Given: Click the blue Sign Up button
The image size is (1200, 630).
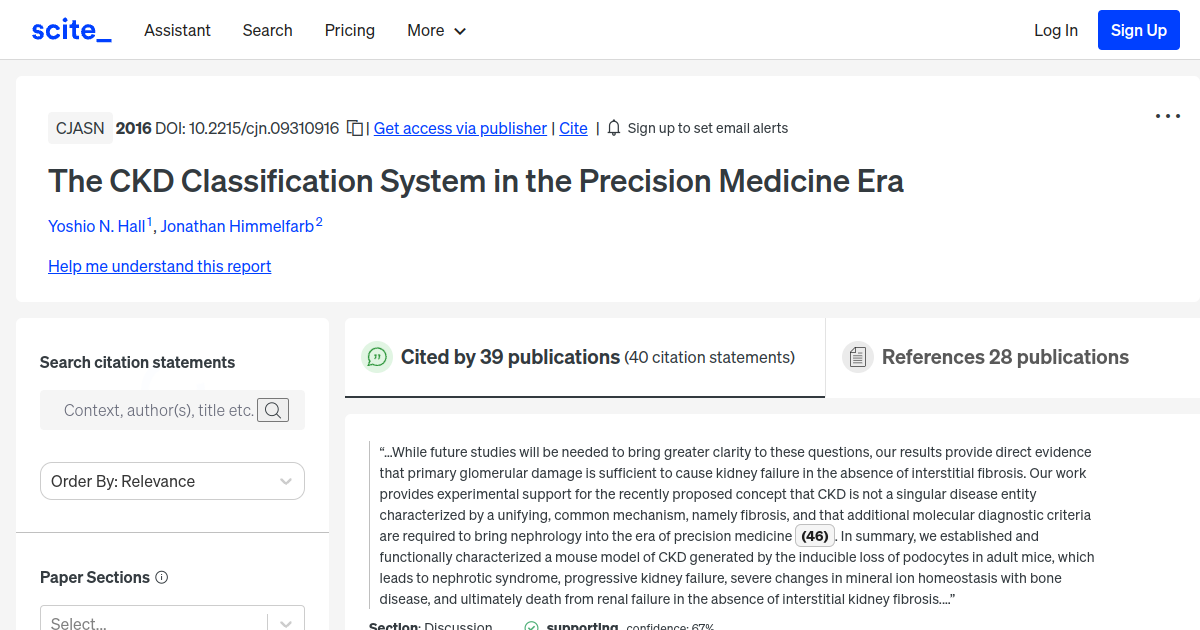Looking at the screenshot, I should [x=1138, y=29].
